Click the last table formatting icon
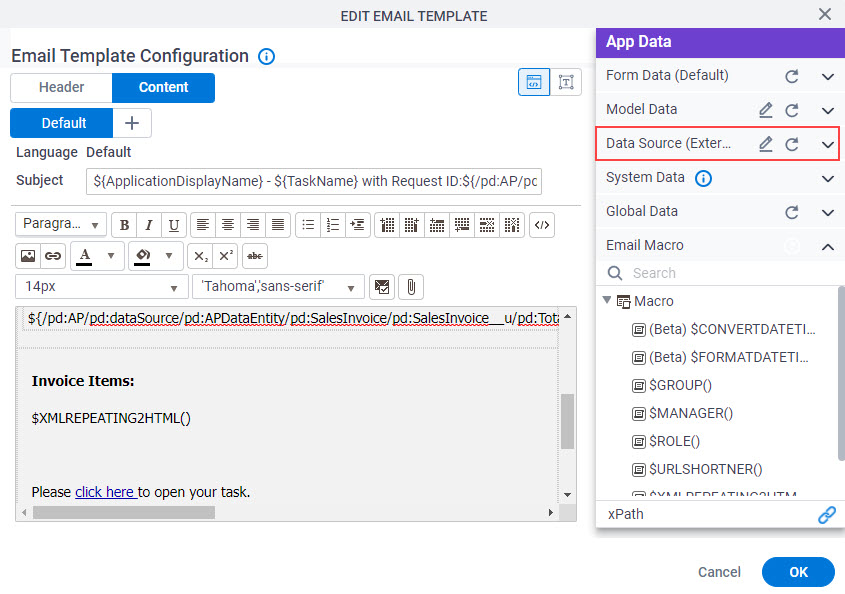This screenshot has height=594, width=845. [x=511, y=225]
